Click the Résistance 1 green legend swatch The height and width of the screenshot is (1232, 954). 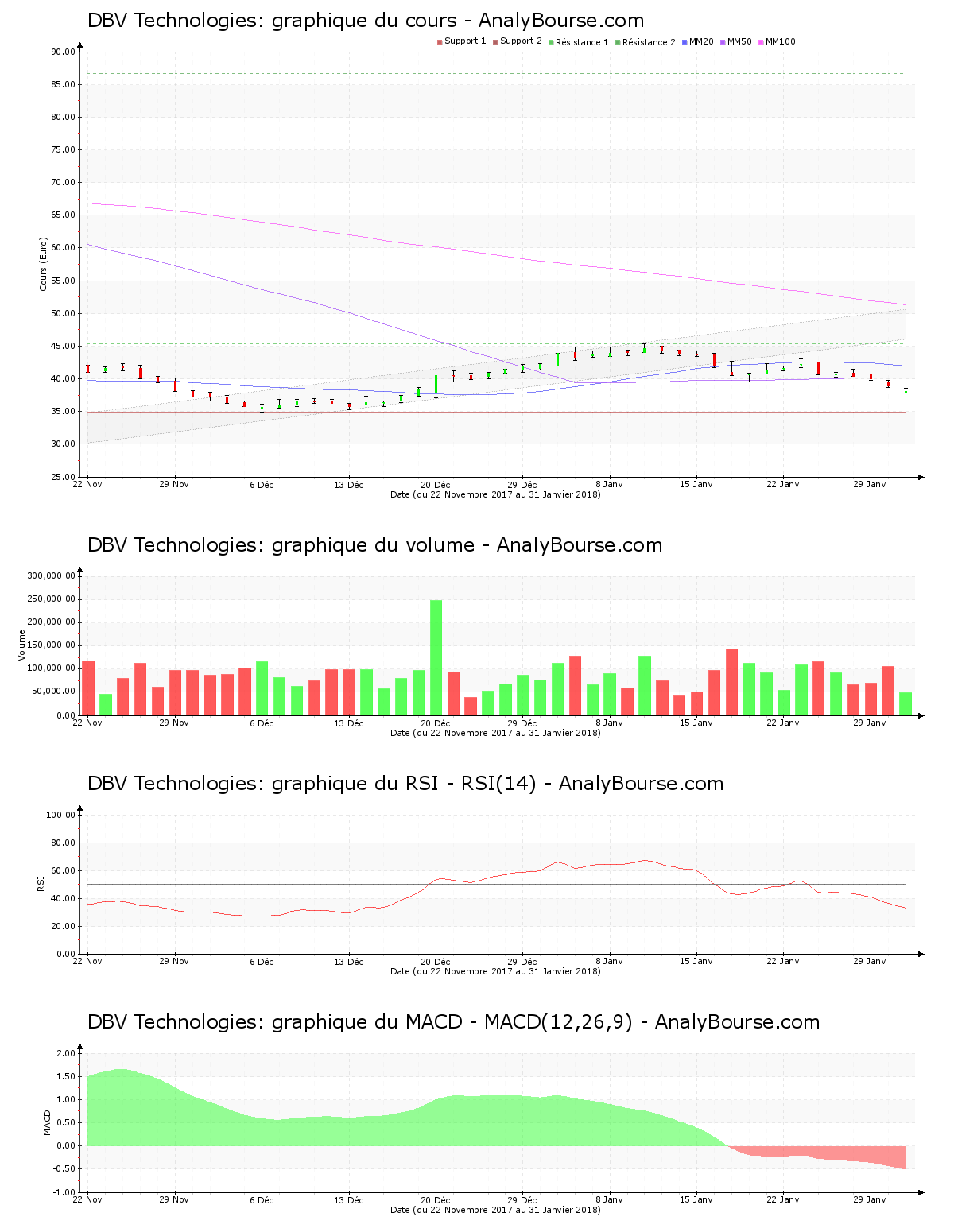click(x=551, y=42)
